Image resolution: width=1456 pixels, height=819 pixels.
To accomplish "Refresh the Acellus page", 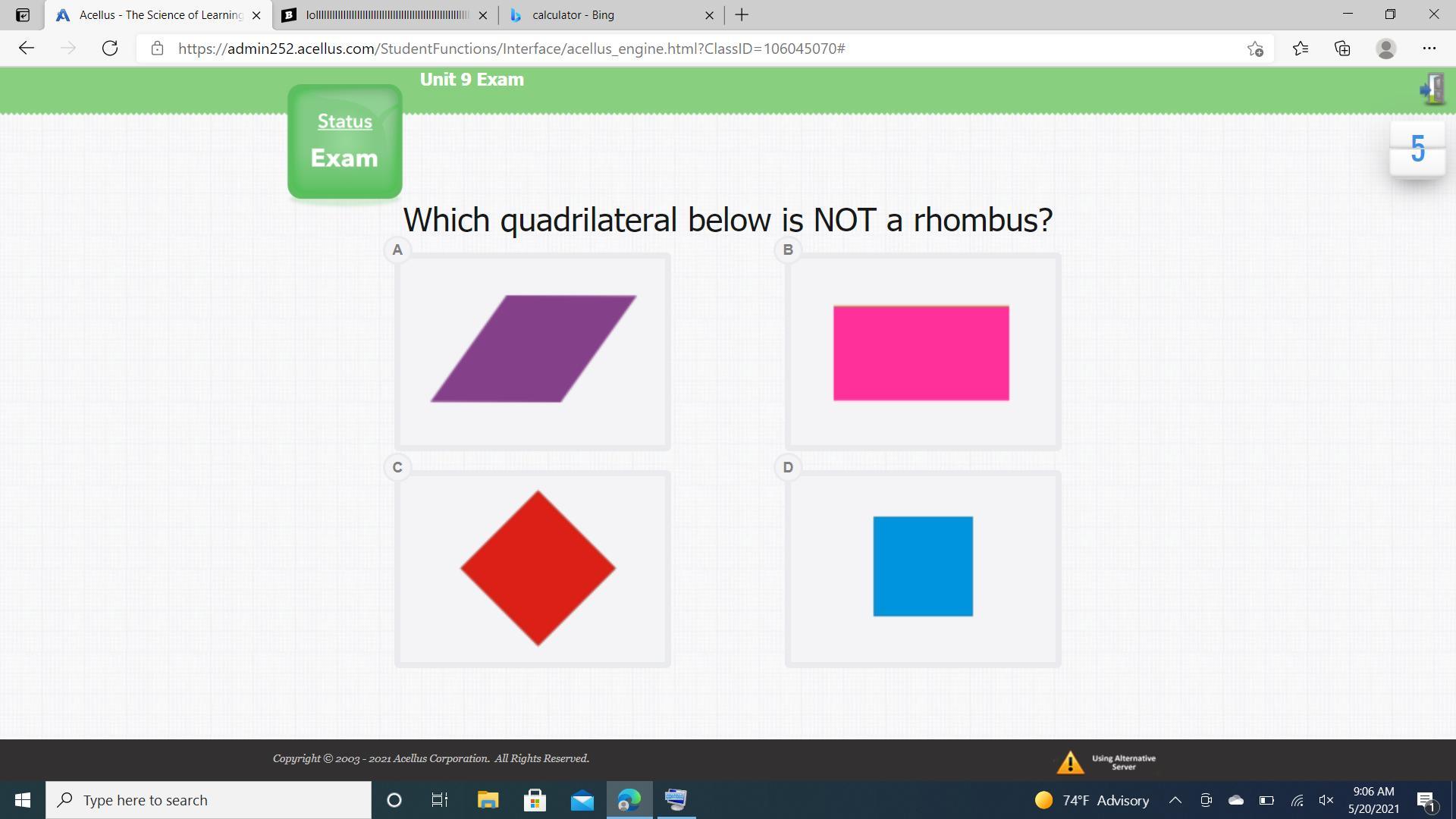I will (x=110, y=49).
